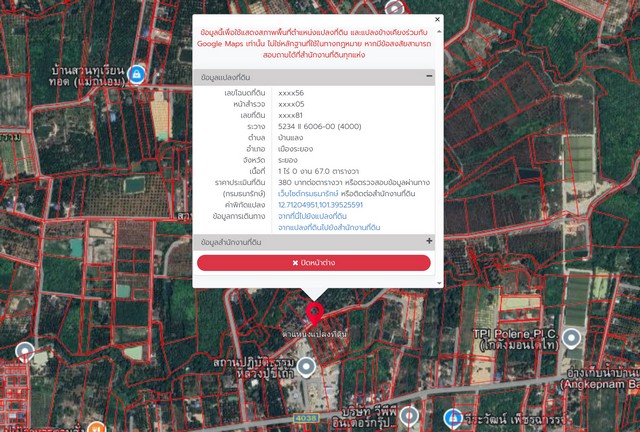Click the blue shop marker near ธีระวัฒน์

tap(453, 416)
